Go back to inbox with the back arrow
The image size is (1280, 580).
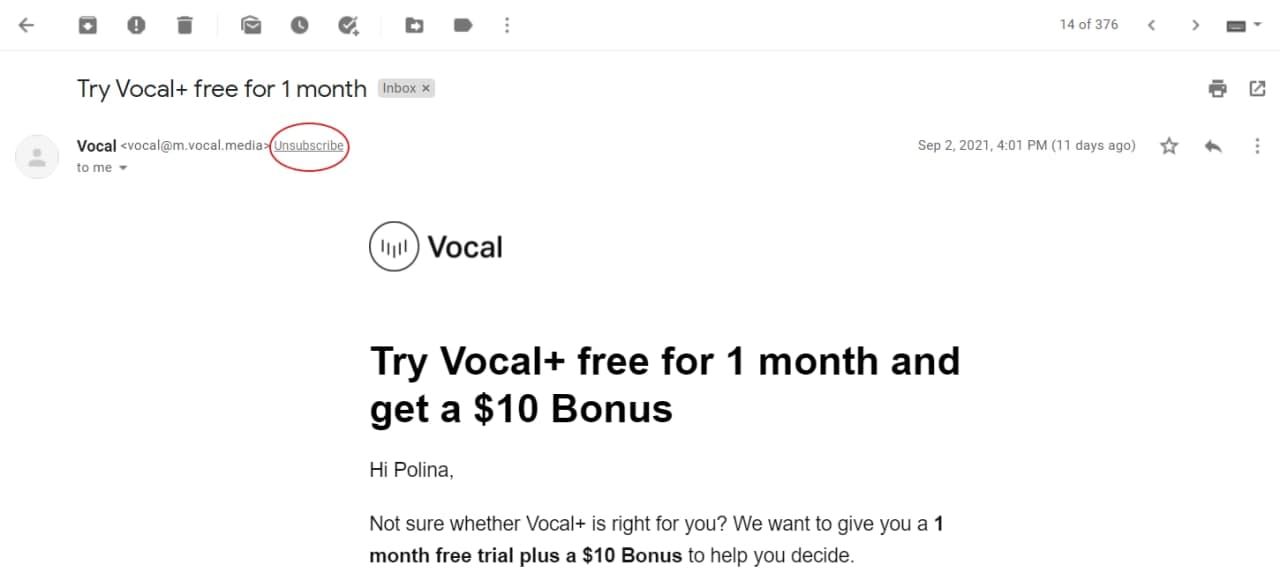pyautogui.click(x=27, y=25)
